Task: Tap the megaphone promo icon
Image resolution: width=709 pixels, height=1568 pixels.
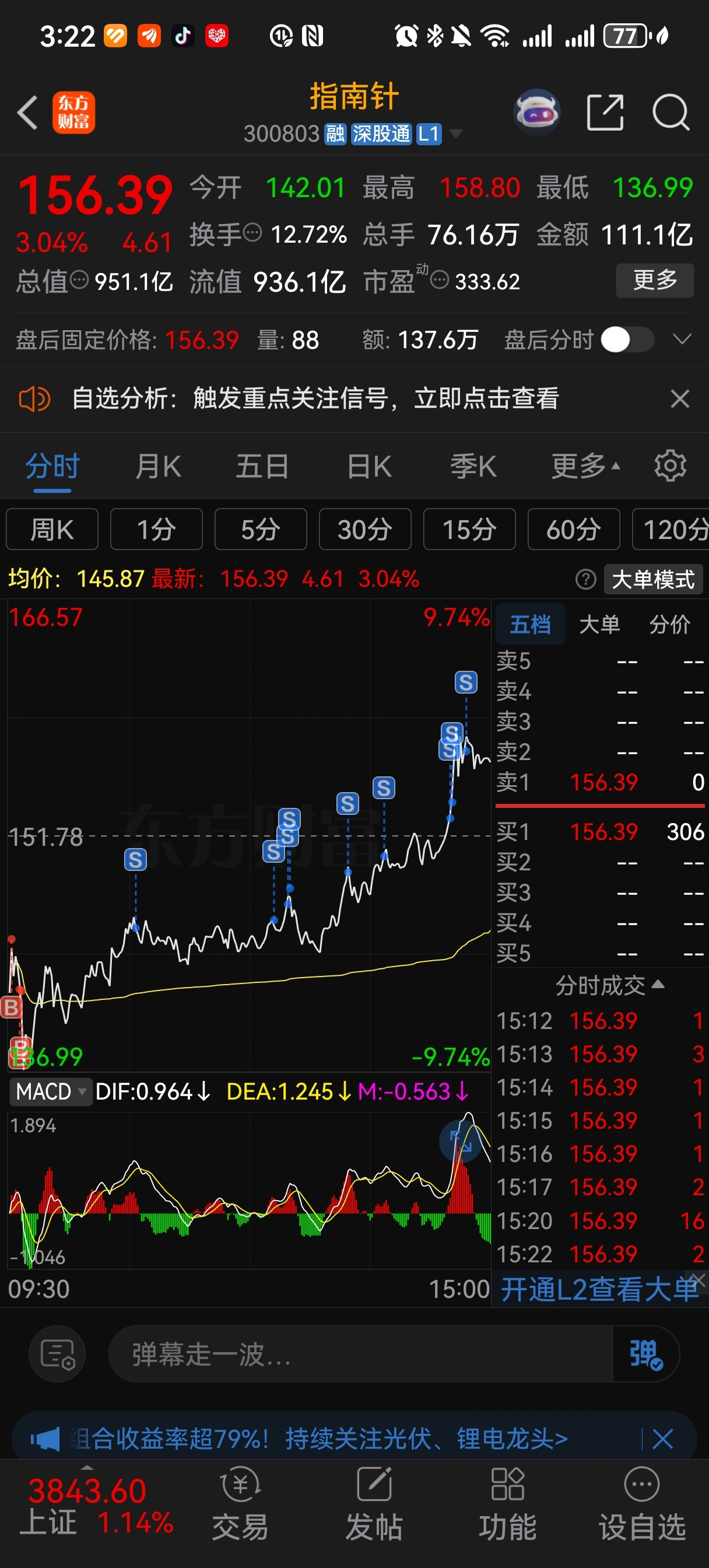Action: (x=45, y=1440)
